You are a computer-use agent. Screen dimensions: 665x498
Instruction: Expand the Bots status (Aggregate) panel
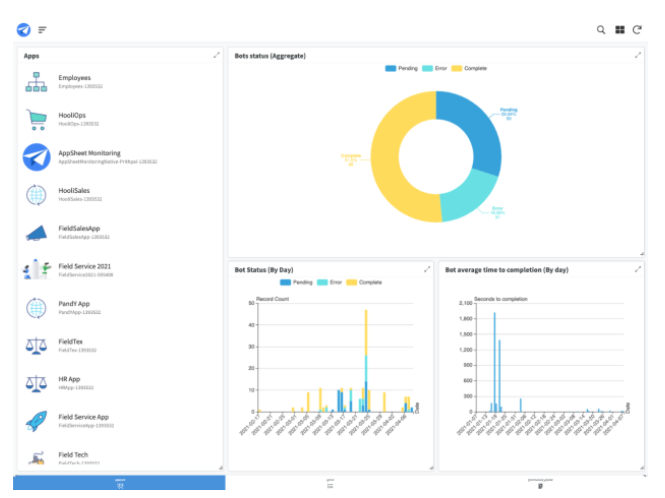point(637,55)
